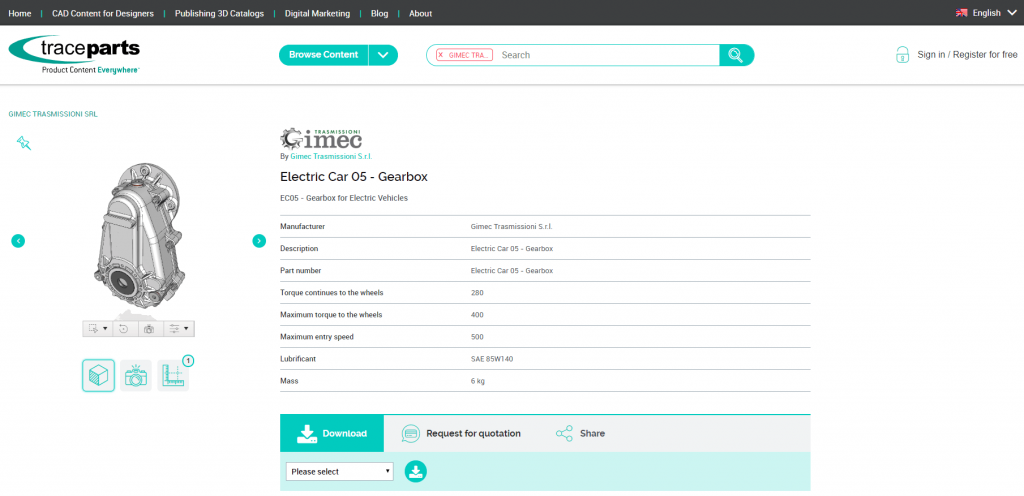Screen dimensions: 1024x496
Task: Go to previous image with left arrow
Action: pyautogui.click(x=18, y=240)
